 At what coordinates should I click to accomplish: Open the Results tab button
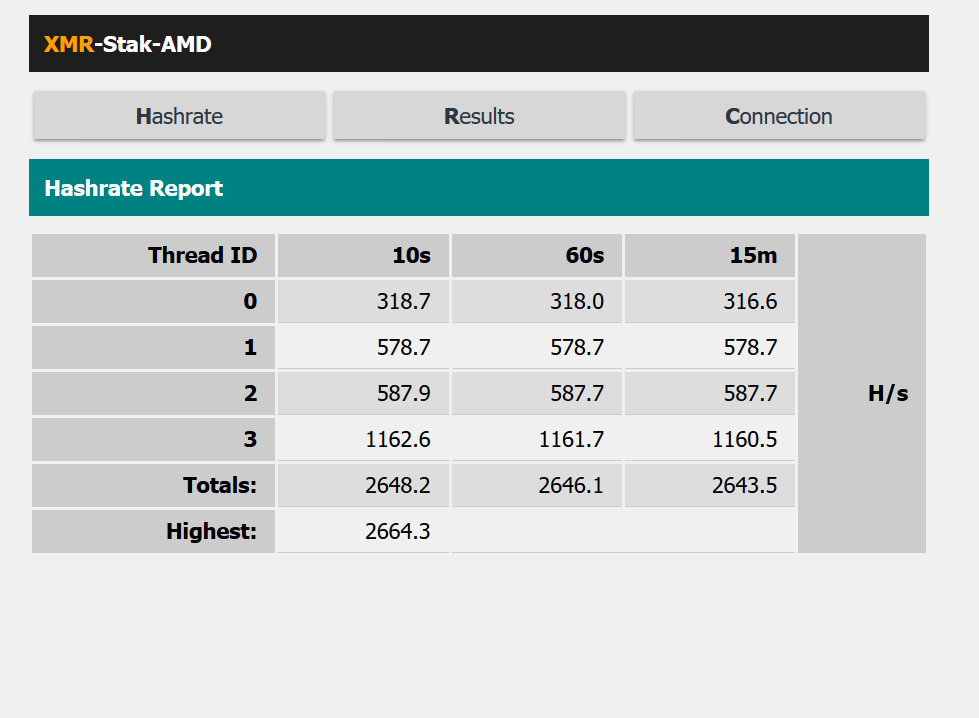point(479,116)
